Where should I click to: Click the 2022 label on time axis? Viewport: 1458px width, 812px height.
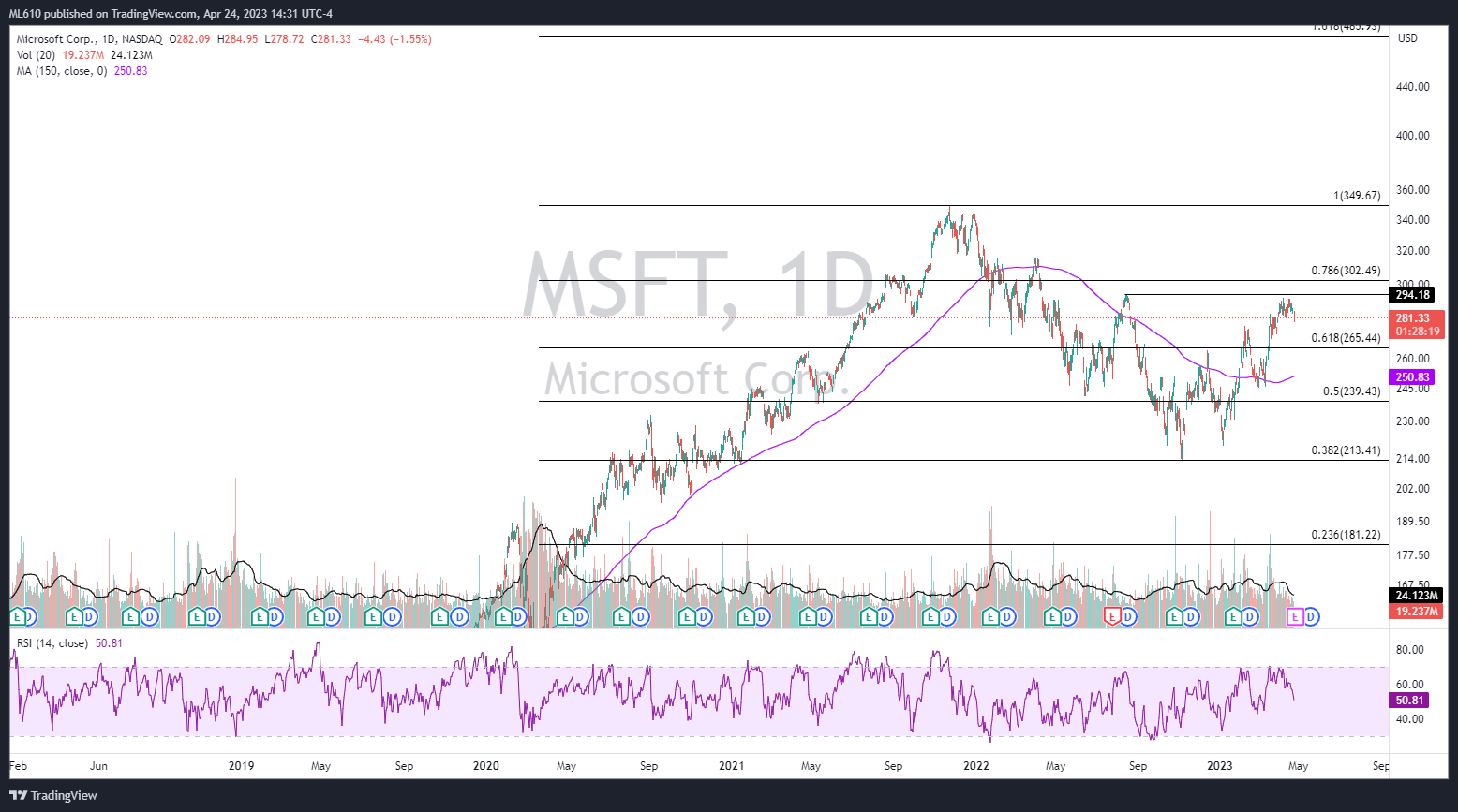click(975, 766)
